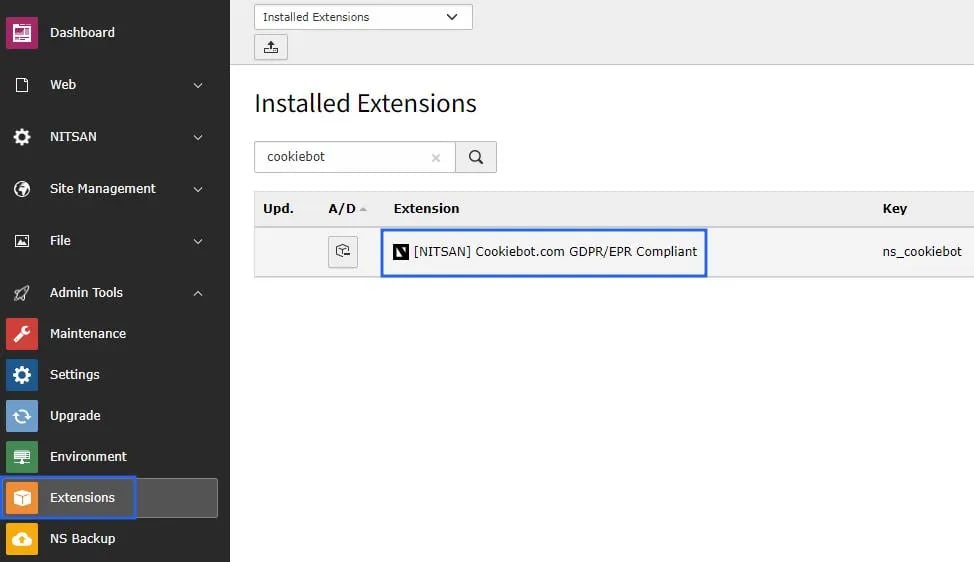Click the NITSAN extension logo icon
The height and width of the screenshot is (562, 974).
[x=401, y=252]
